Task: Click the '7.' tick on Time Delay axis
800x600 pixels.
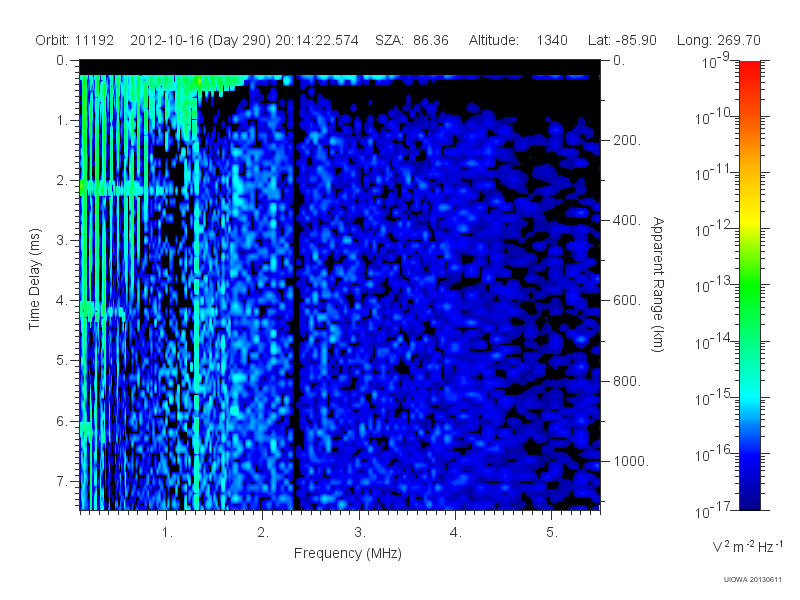Action: [62, 481]
